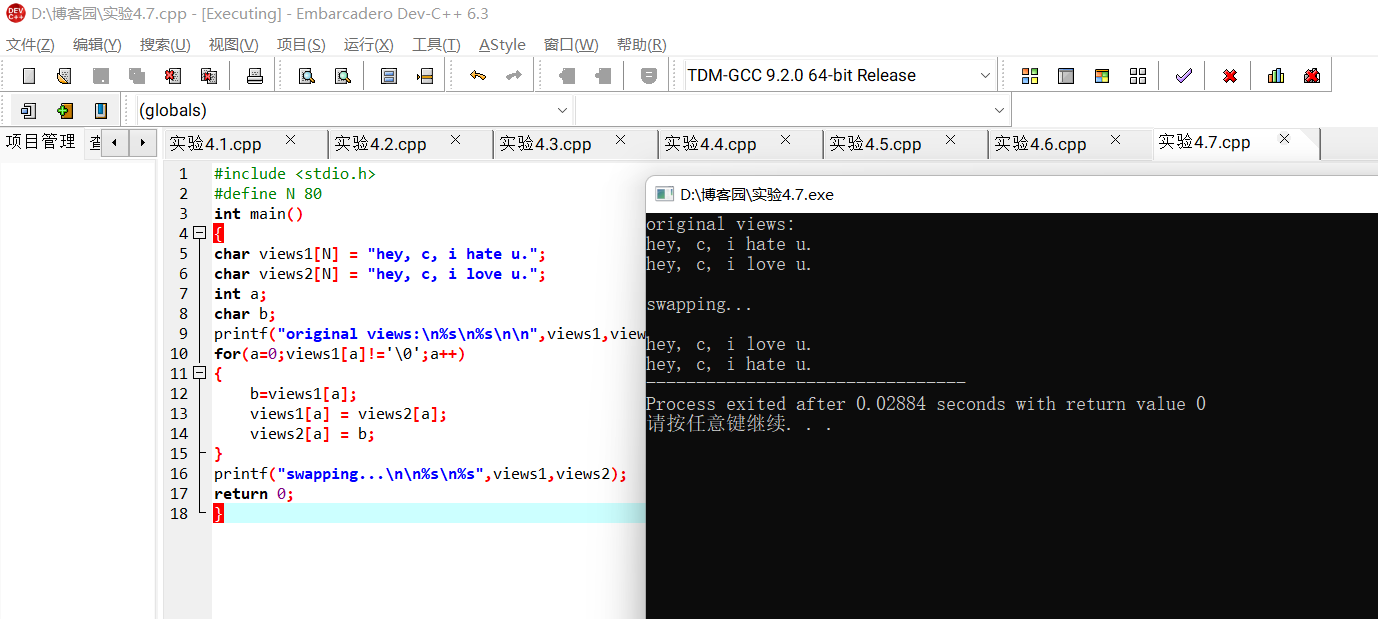
Task: Click the Open file toolbar icon
Action: 64,76
